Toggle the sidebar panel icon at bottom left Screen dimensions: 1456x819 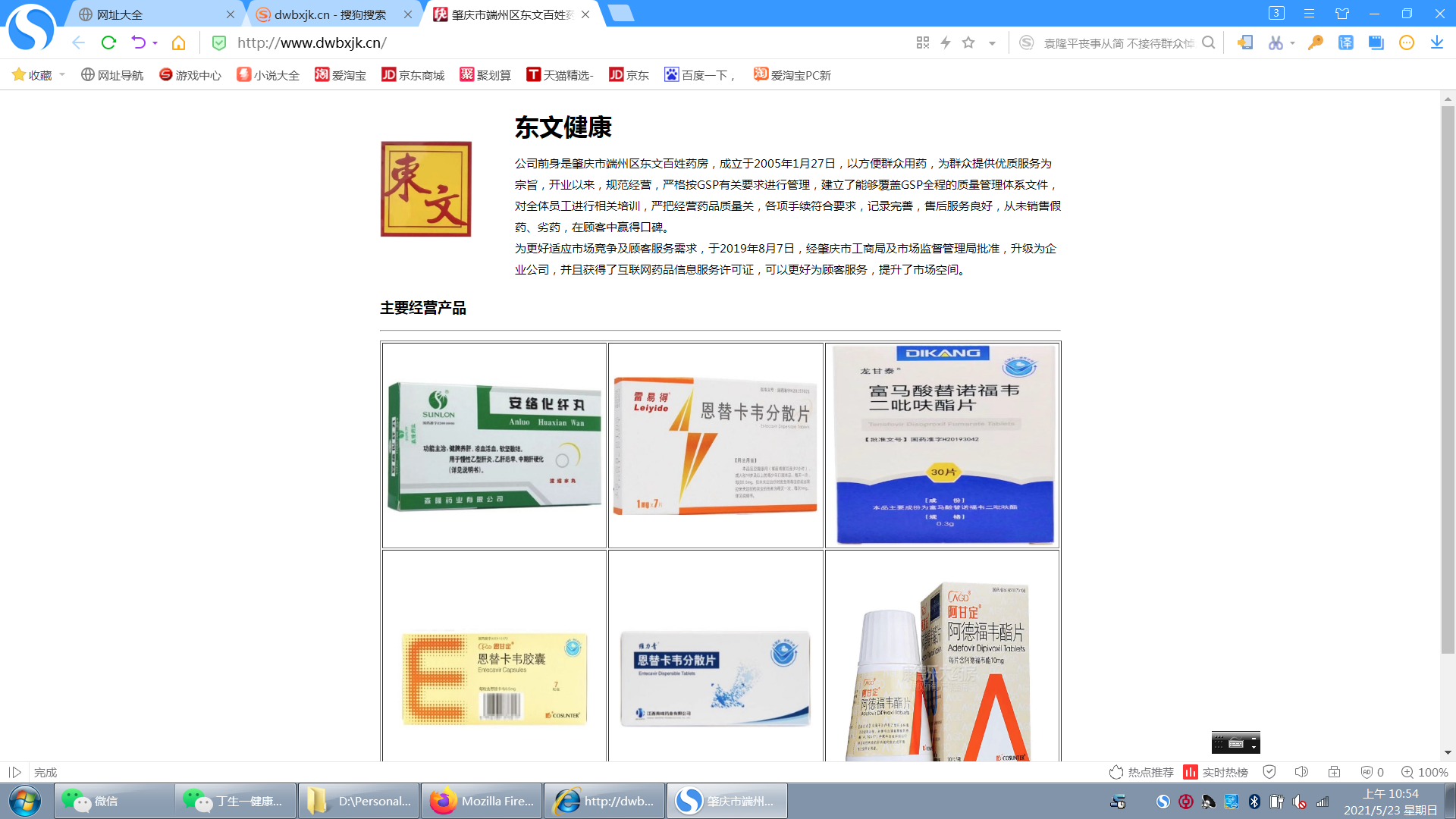click(14, 772)
